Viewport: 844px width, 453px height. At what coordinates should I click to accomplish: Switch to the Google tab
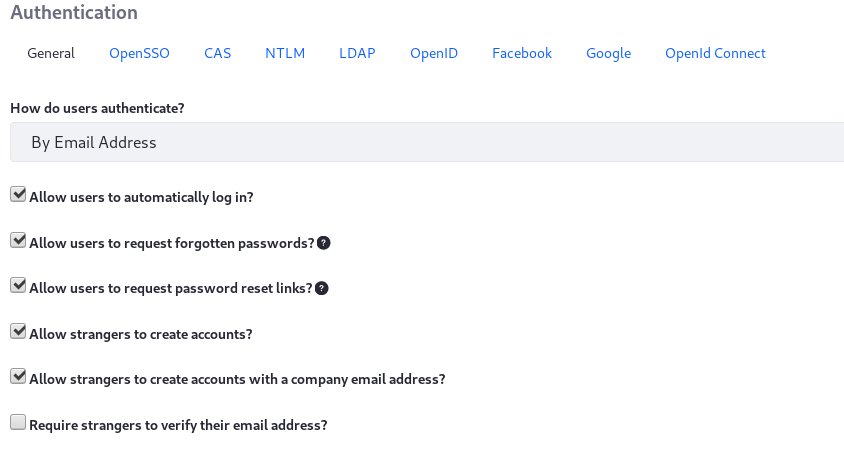(608, 53)
